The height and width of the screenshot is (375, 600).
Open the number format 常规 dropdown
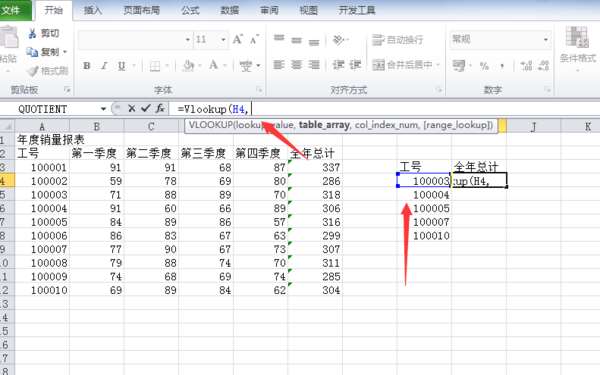point(546,39)
